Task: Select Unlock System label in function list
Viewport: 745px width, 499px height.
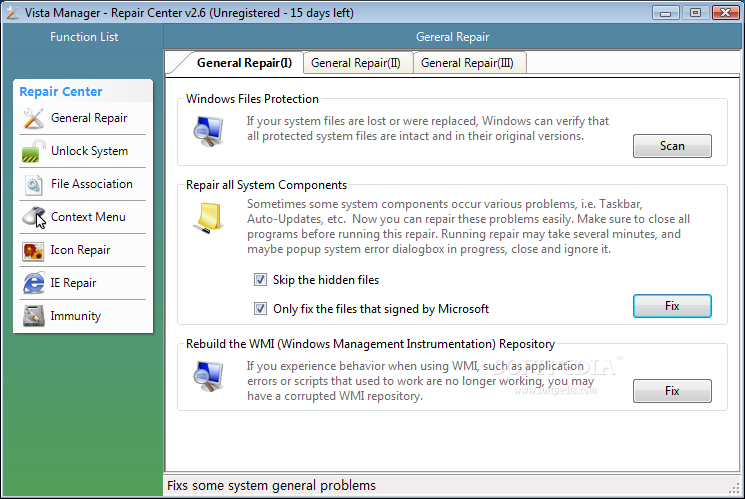Action: point(89,151)
